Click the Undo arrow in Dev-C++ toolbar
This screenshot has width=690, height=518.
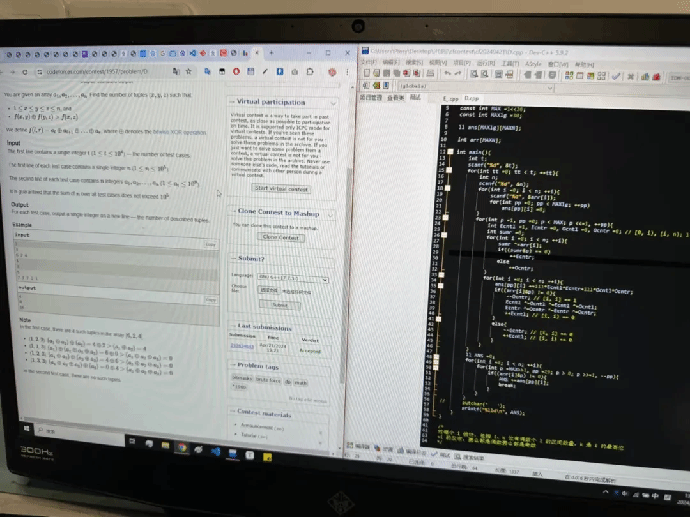pyautogui.click(x=448, y=74)
